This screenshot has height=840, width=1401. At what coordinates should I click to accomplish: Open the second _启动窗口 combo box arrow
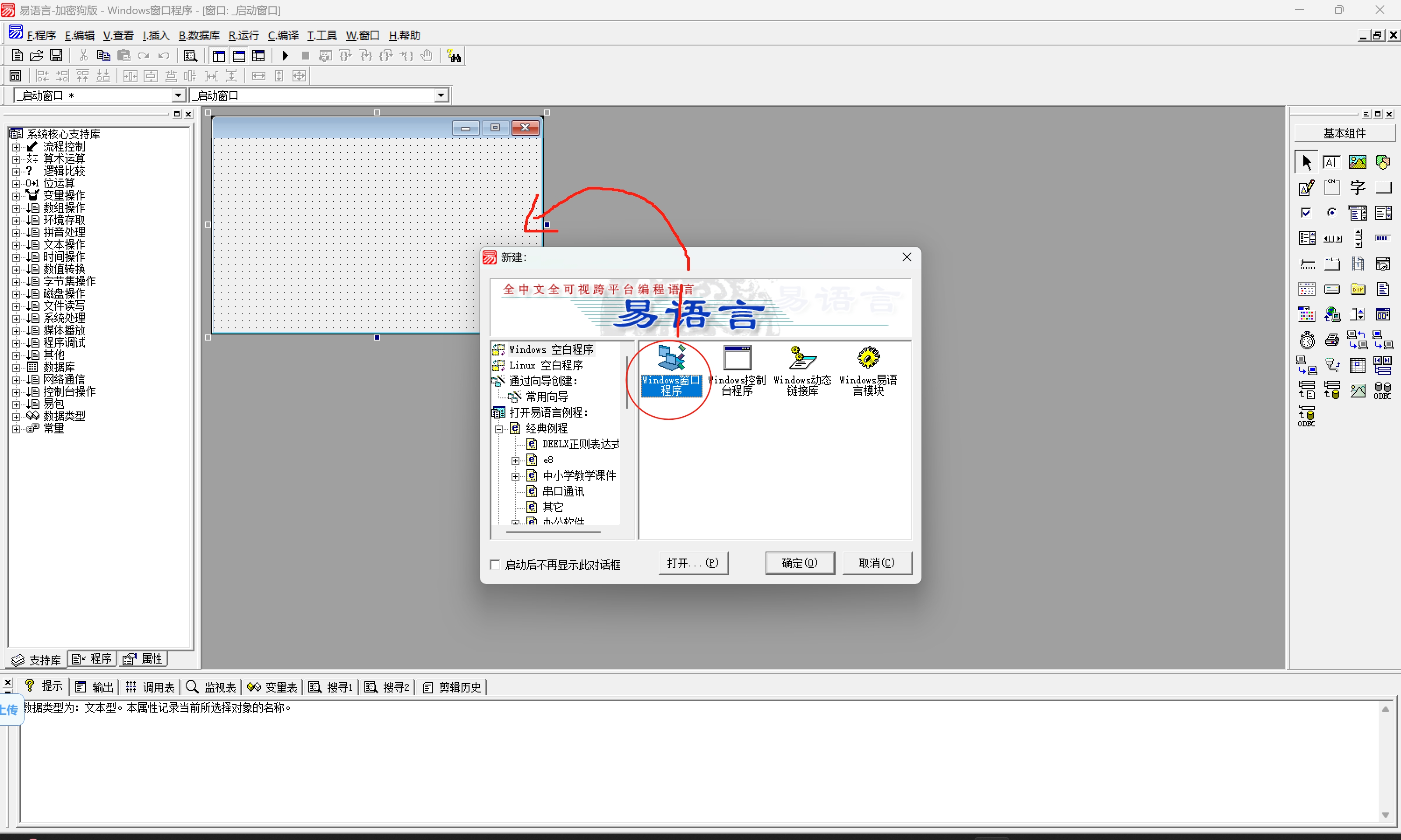(441, 95)
